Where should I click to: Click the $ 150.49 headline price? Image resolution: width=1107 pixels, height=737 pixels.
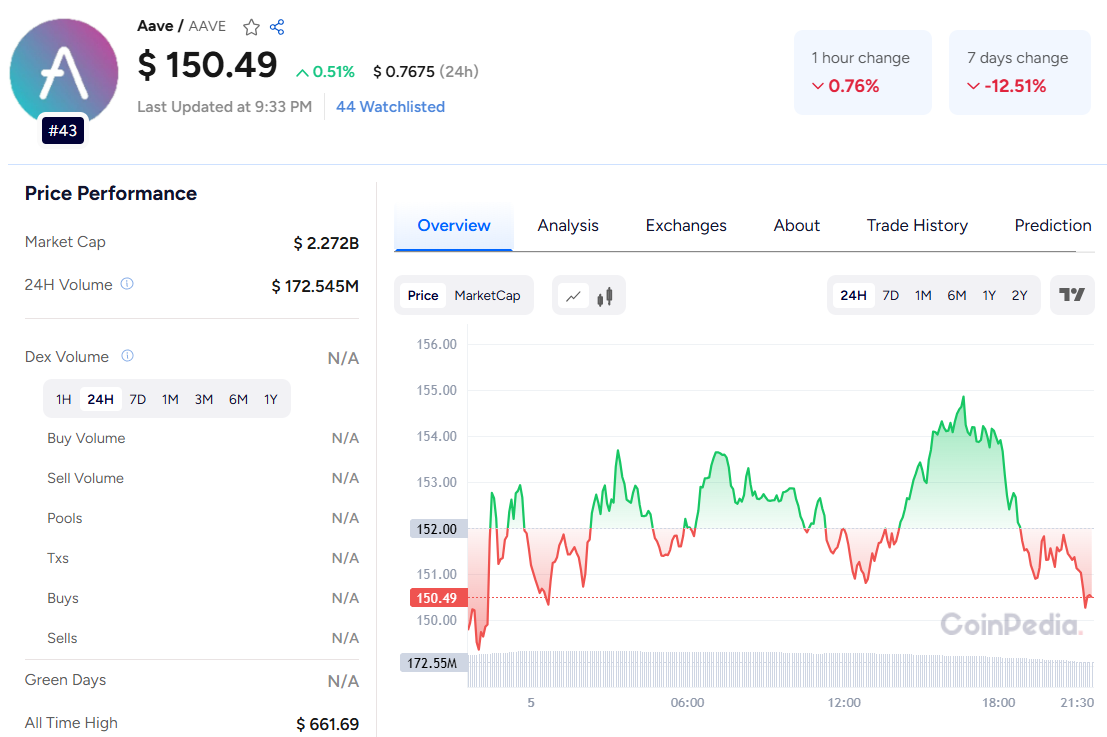(207, 65)
